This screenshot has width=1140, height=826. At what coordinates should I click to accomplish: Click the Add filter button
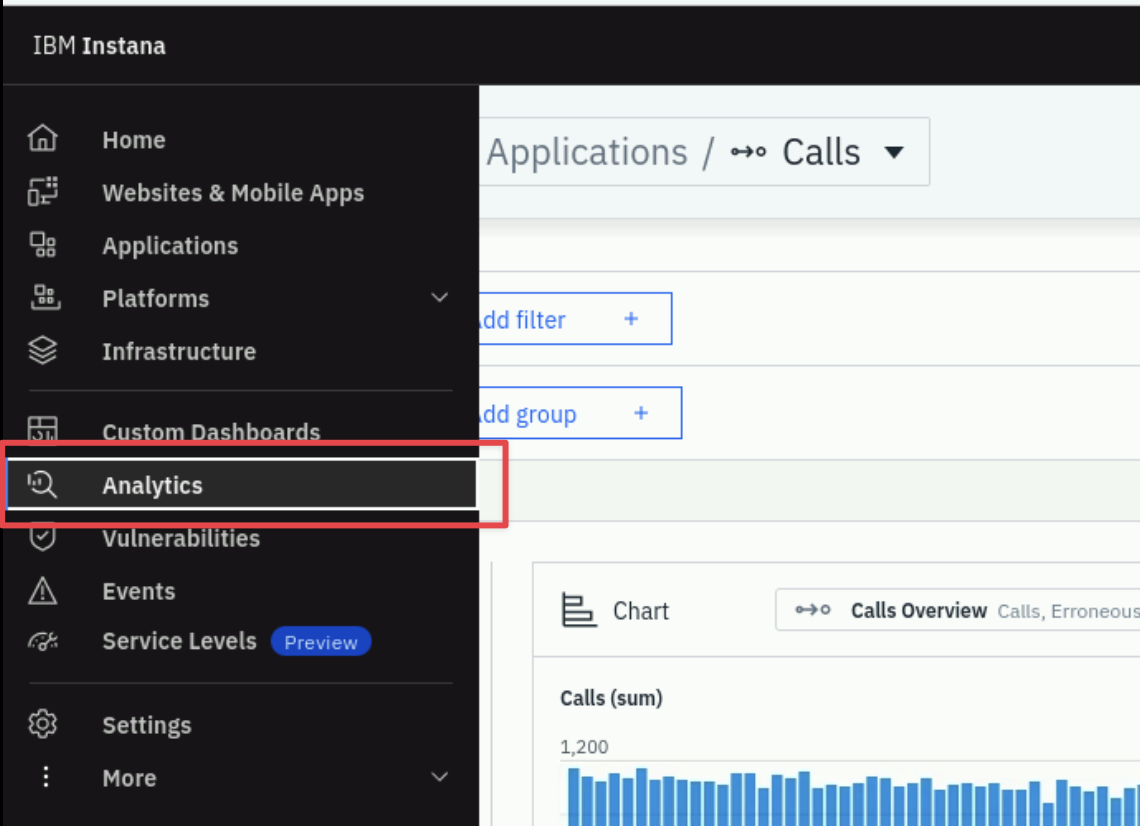pyautogui.click(x=574, y=318)
